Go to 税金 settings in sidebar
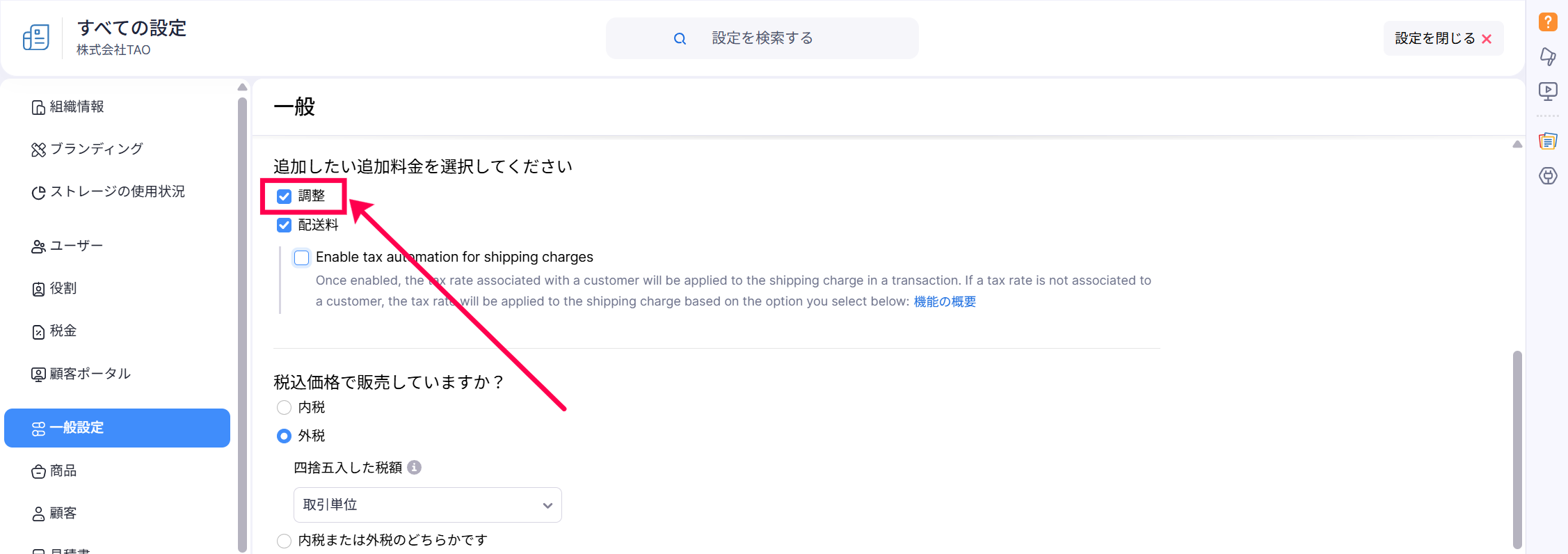 pyautogui.click(x=63, y=331)
